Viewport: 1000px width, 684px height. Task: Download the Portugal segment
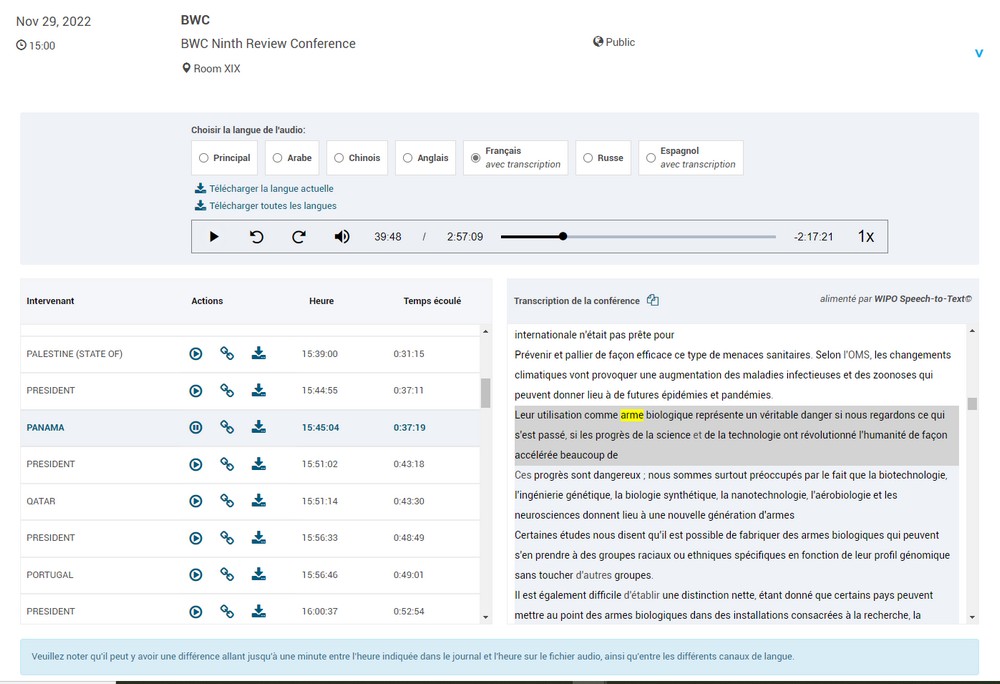pos(258,575)
